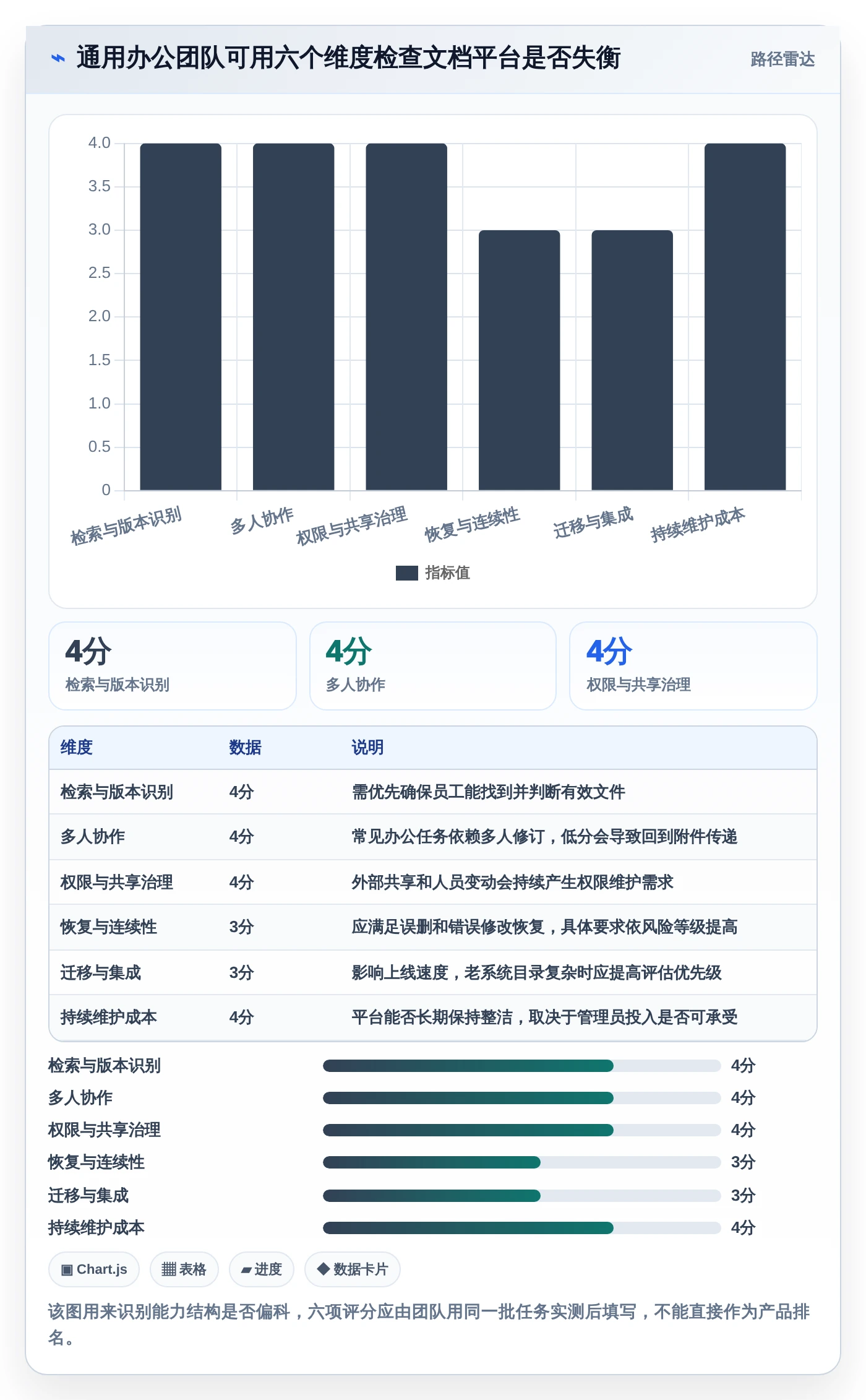Open the 4分 权限与共享治理 data card
Viewport: 866px width, 1400px height.
(693, 666)
